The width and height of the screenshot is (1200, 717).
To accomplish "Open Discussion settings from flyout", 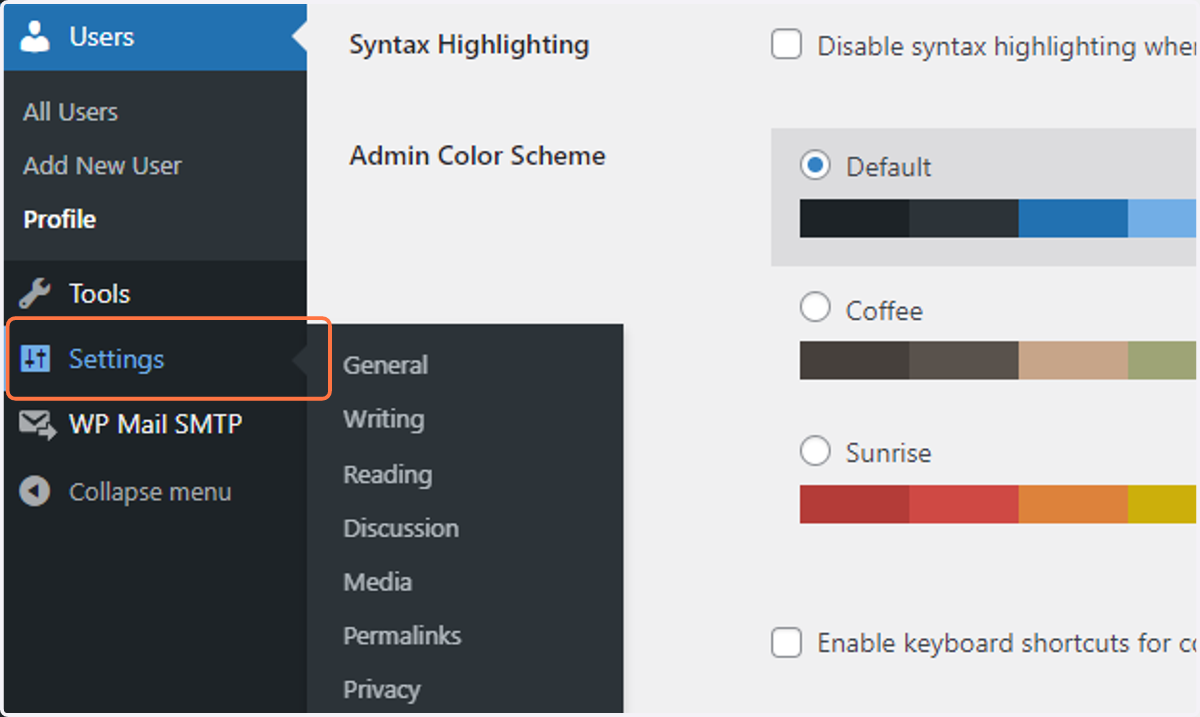I will pos(400,528).
